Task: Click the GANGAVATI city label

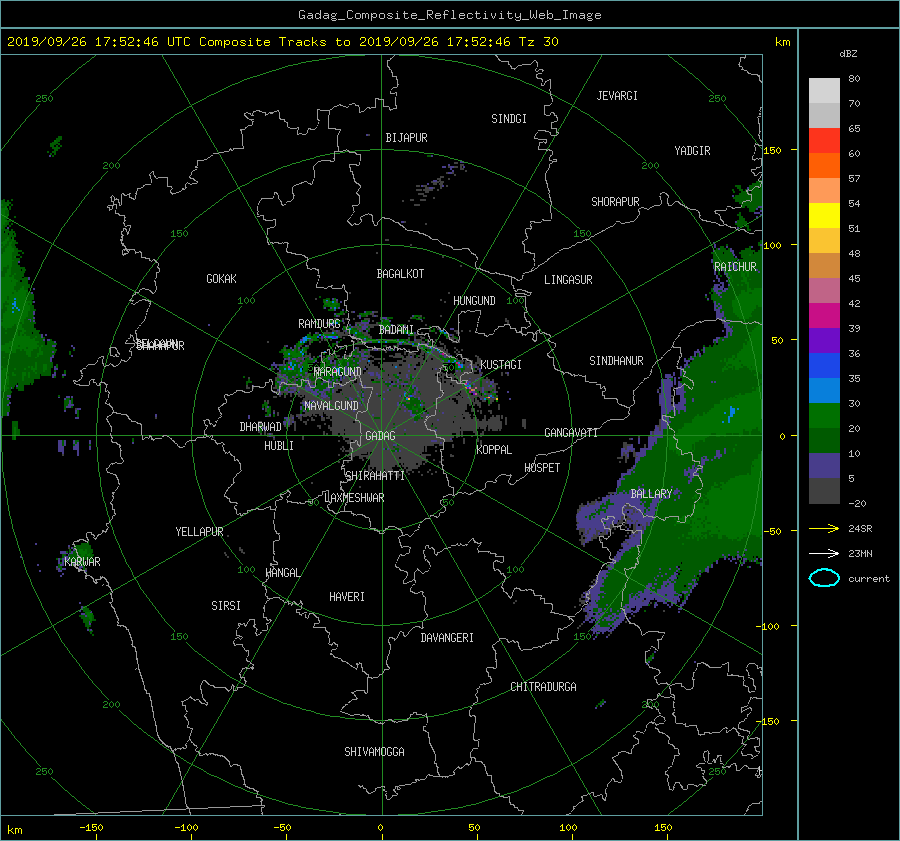Action: (x=571, y=433)
